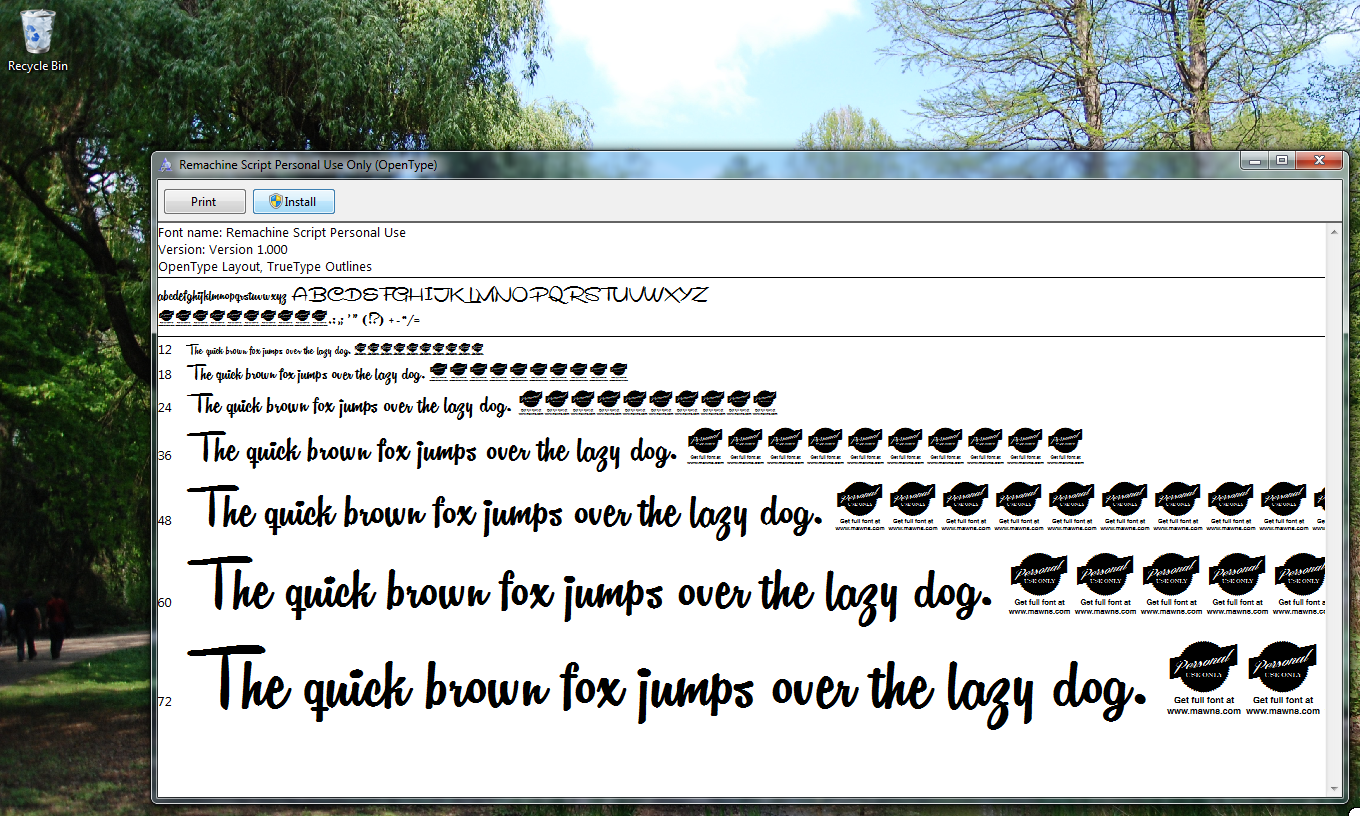
Task: Click the 'Version: Version 1.000' line
Action: [x=223, y=249]
